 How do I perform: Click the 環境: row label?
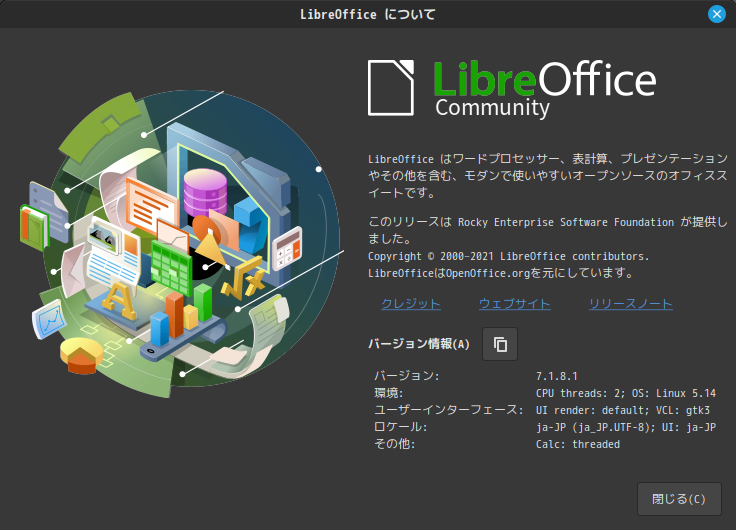389,393
